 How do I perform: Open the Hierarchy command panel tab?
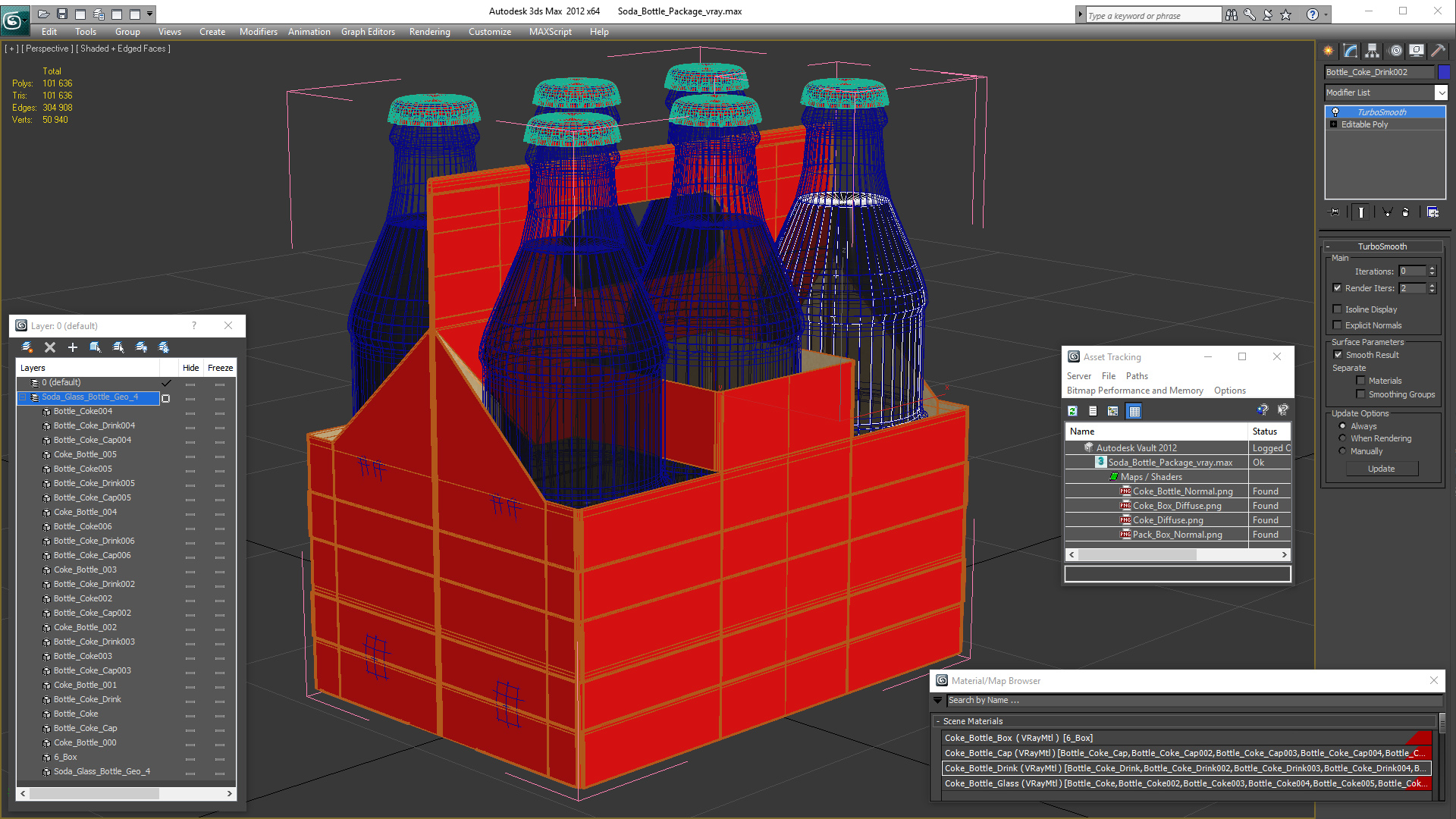[1372, 51]
